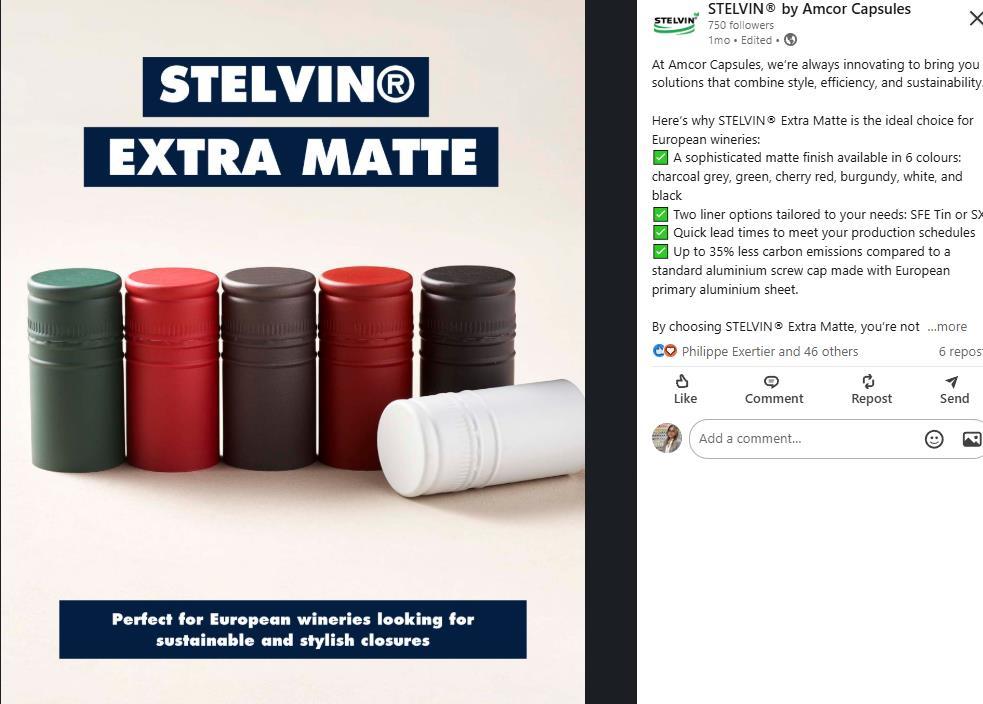Close the post viewer with X
The height and width of the screenshot is (704, 983).
(975, 19)
